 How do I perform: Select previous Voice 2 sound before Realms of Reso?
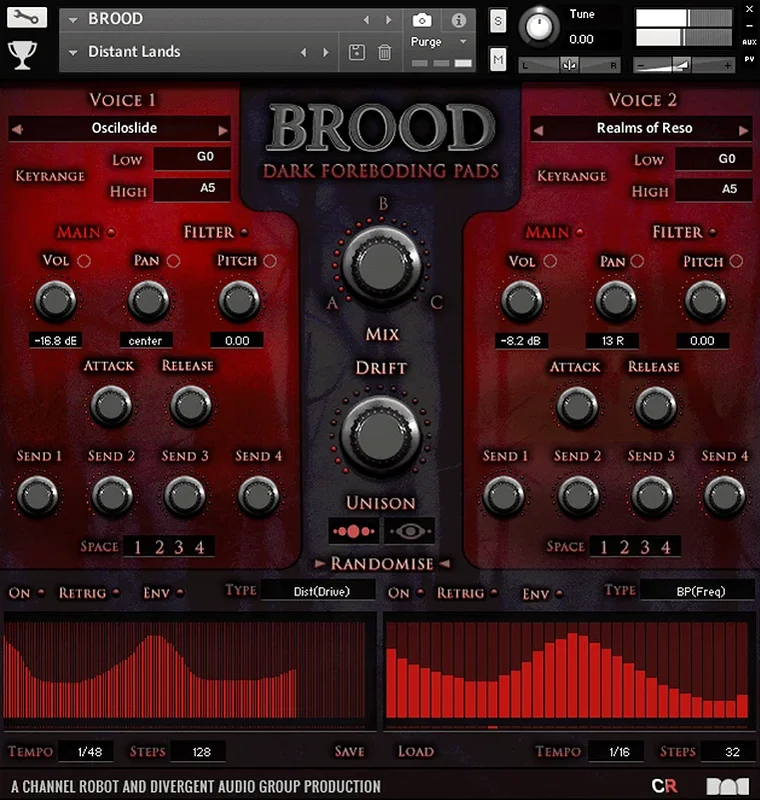click(x=538, y=131)
